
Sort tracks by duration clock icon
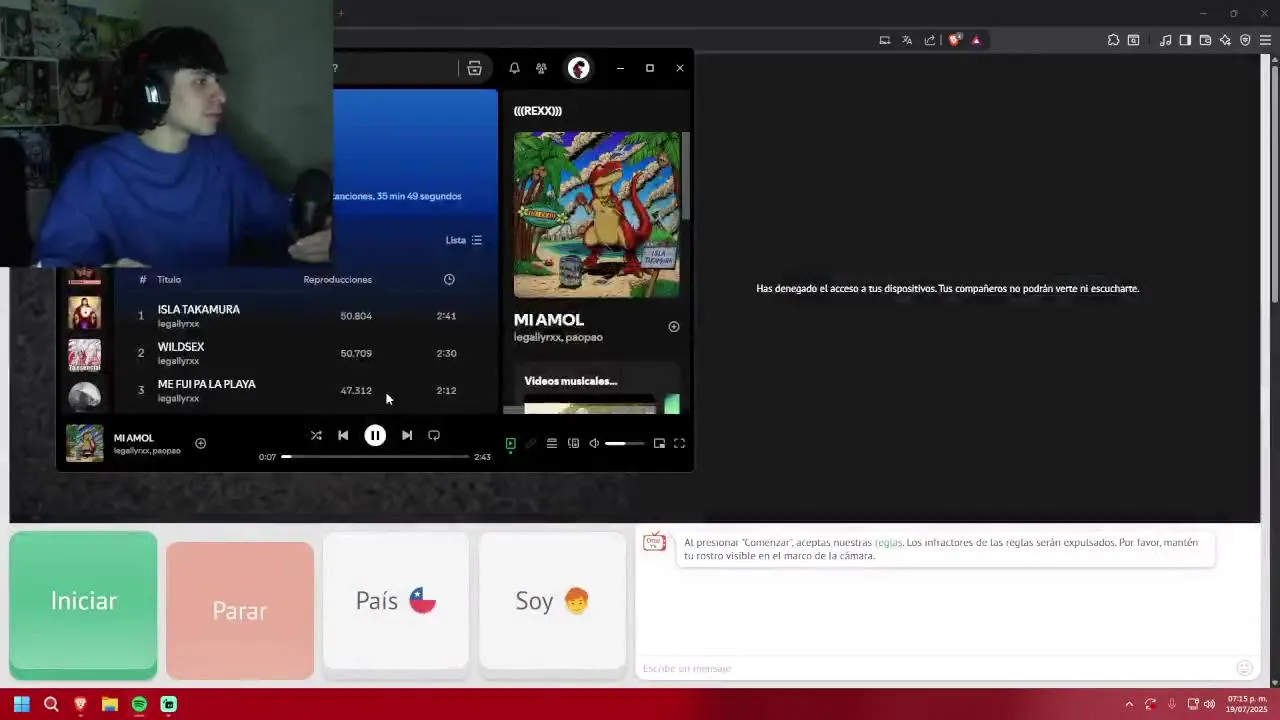pyautogui.click(x=449, y=279)
